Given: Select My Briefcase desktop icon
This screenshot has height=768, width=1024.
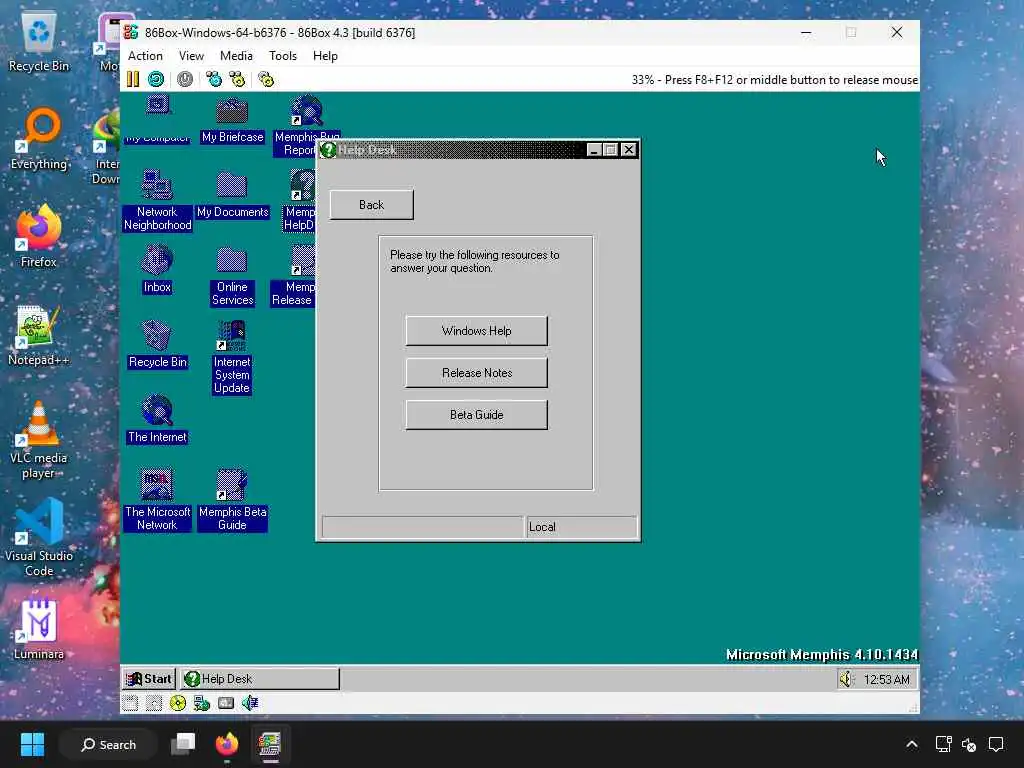Looking at the screenshot, I should 232,120.
